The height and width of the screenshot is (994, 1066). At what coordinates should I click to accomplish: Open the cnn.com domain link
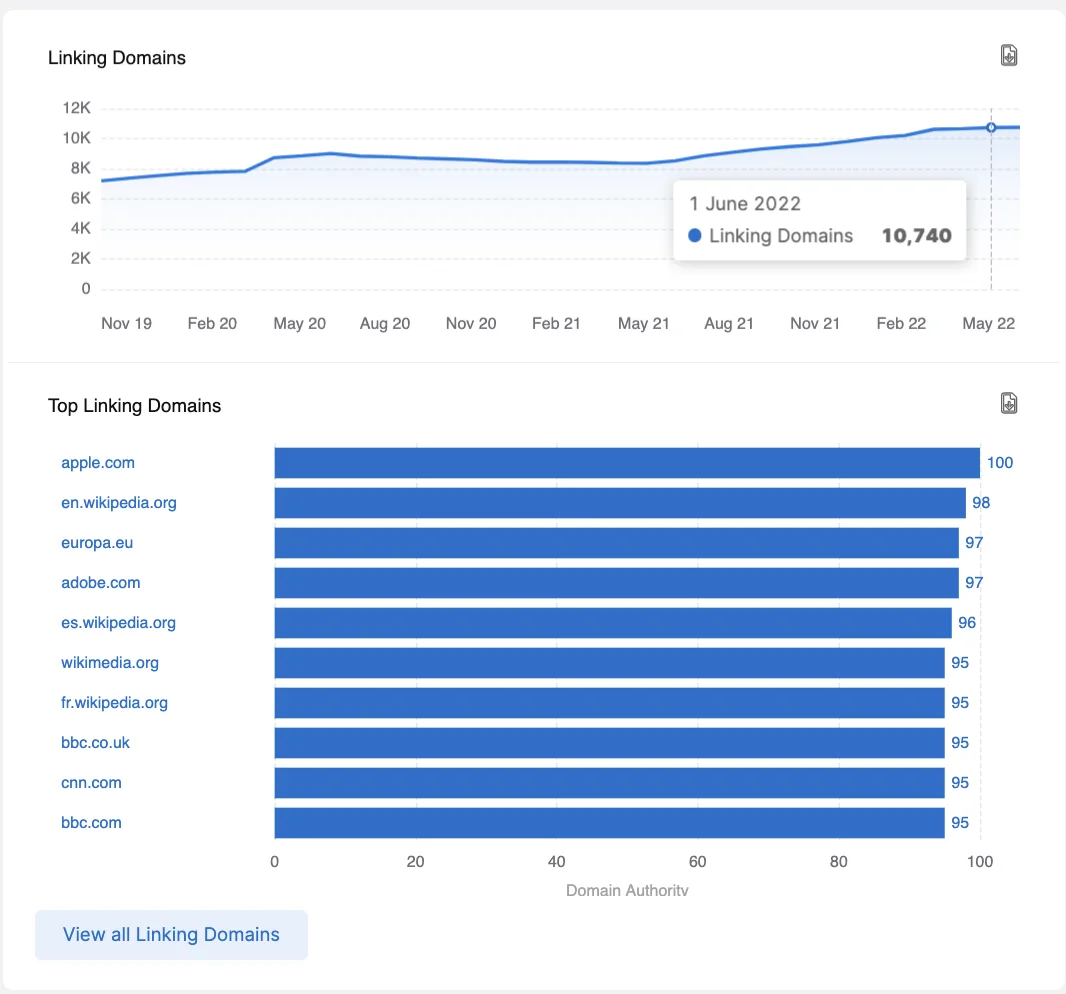(x=91, y=783)
